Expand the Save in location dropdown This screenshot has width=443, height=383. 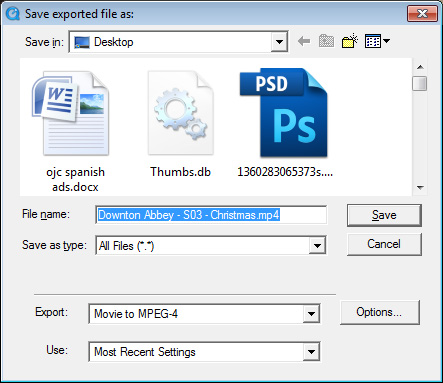279,42
